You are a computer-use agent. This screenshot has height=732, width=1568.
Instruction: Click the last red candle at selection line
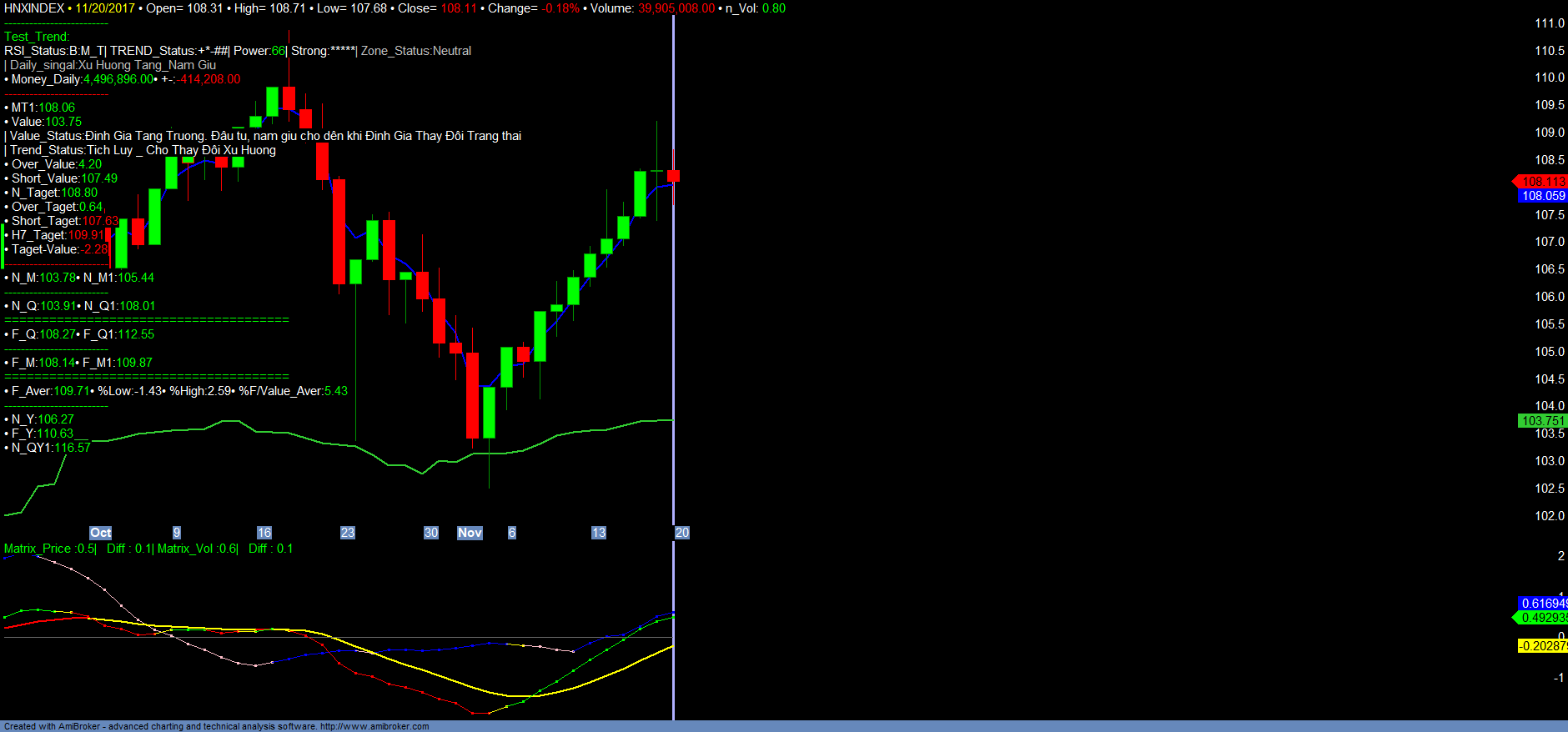(673, 175)
